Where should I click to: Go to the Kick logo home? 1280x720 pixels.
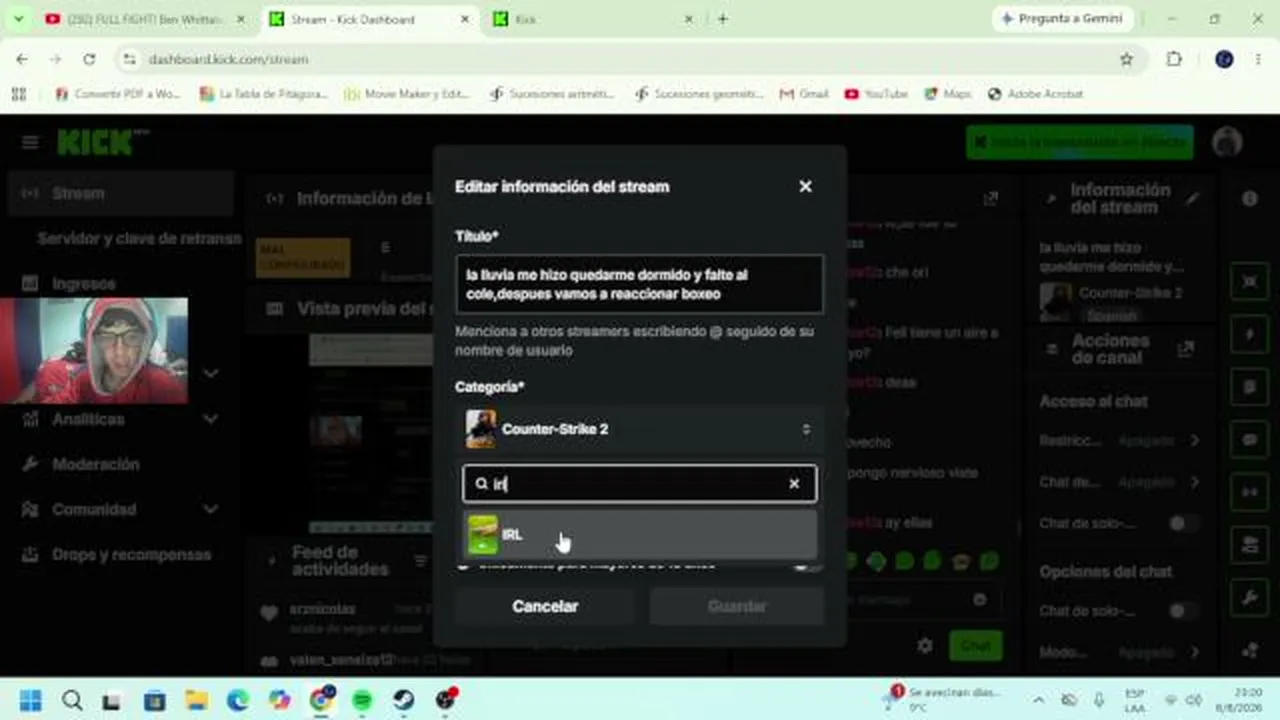pyautogui.click(x=103, y=142)
